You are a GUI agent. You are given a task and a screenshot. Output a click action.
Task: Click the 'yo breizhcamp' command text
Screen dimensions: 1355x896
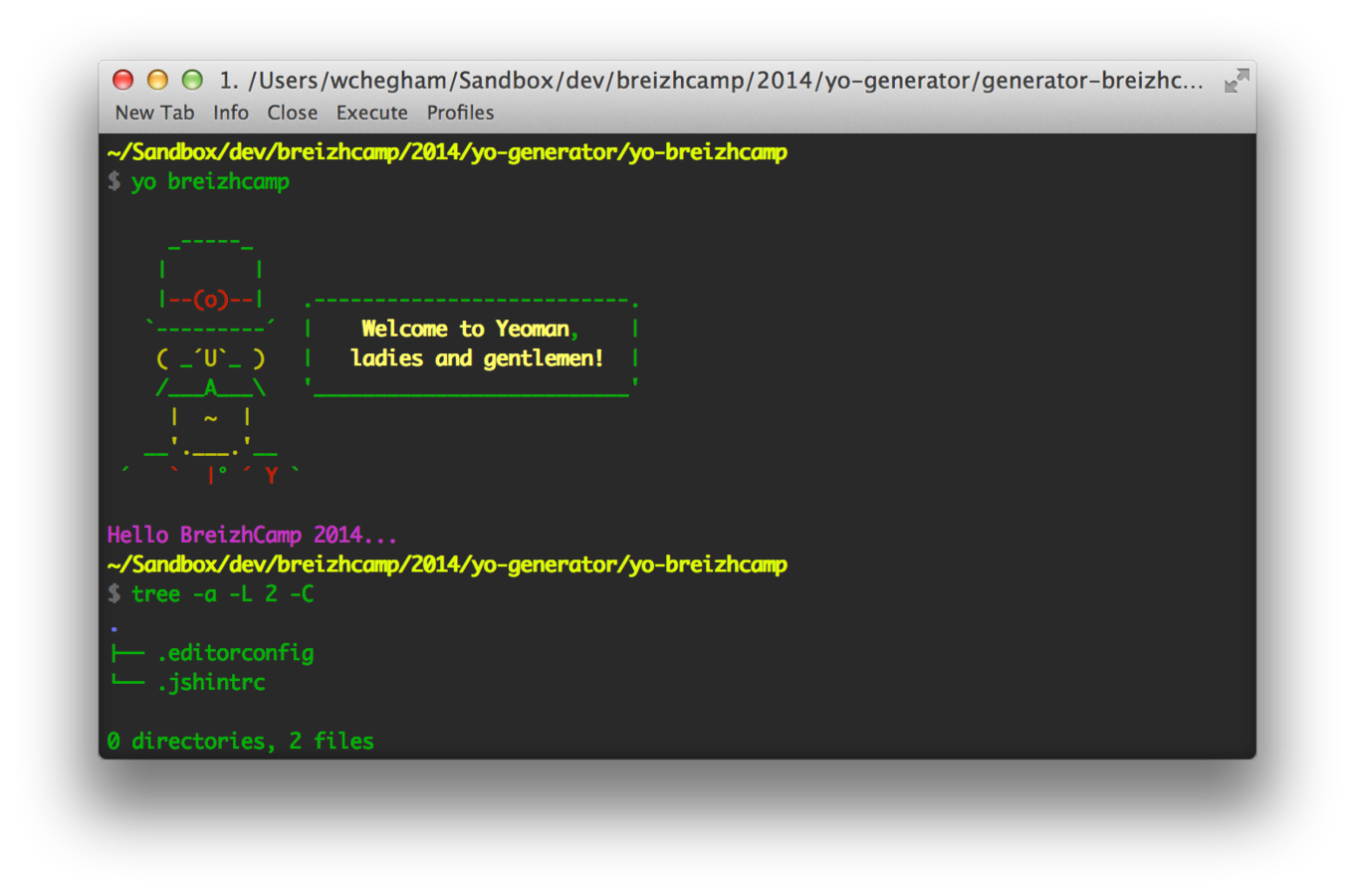[x=210, y=182]
